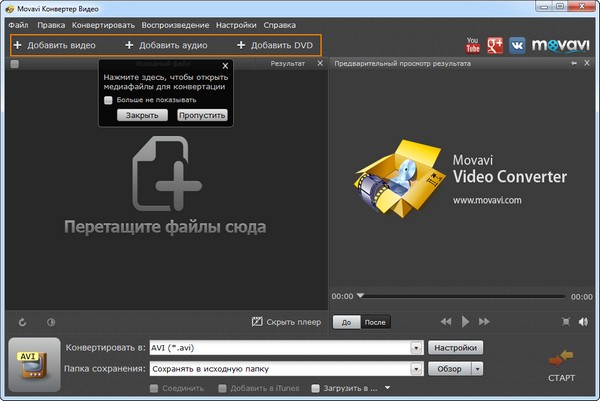Open the VK social network icon
The height and width of the screenshot is (401, 600).
(x=517, y=45)
